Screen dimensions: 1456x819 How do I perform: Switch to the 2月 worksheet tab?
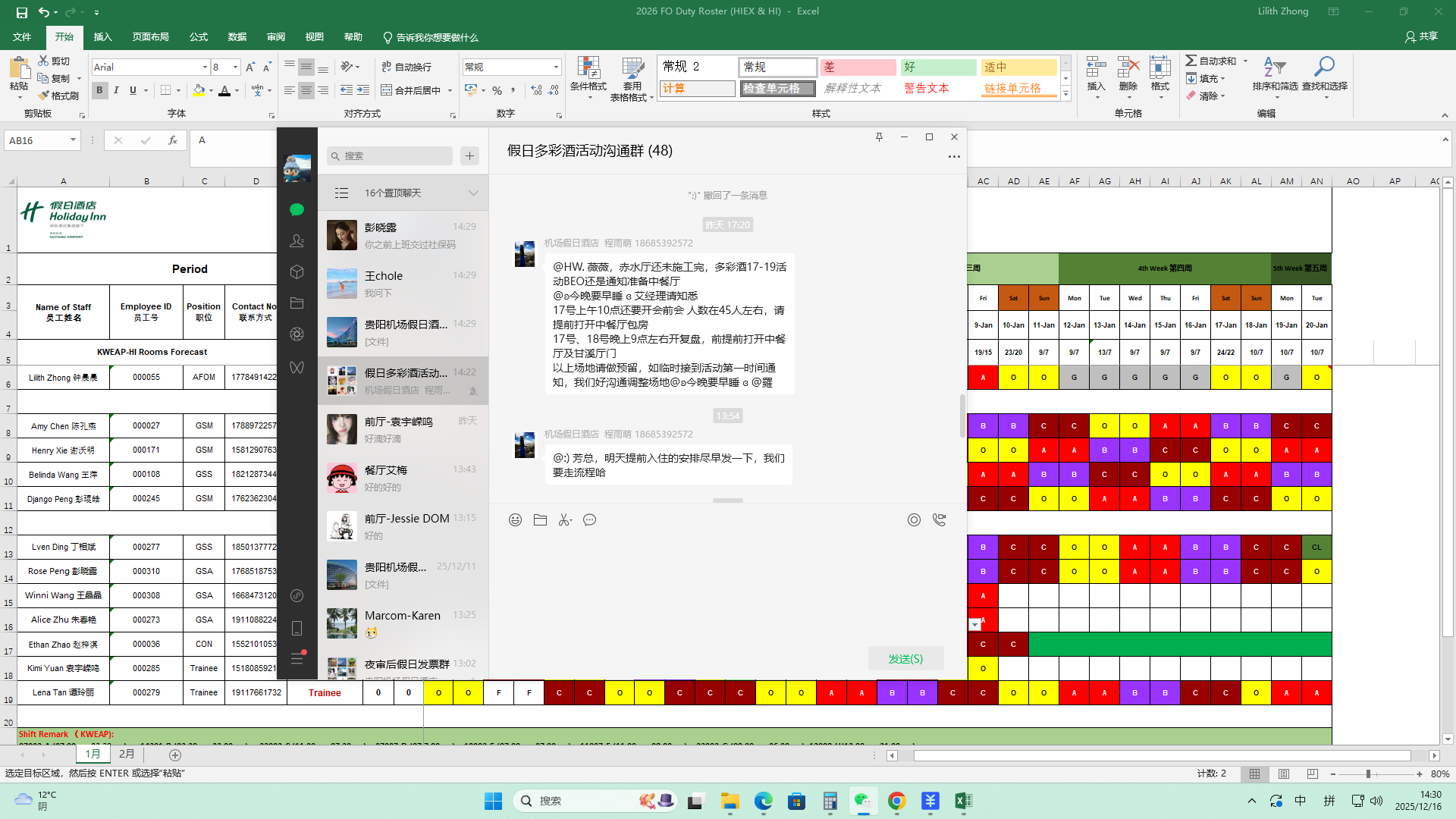(127, 754)
